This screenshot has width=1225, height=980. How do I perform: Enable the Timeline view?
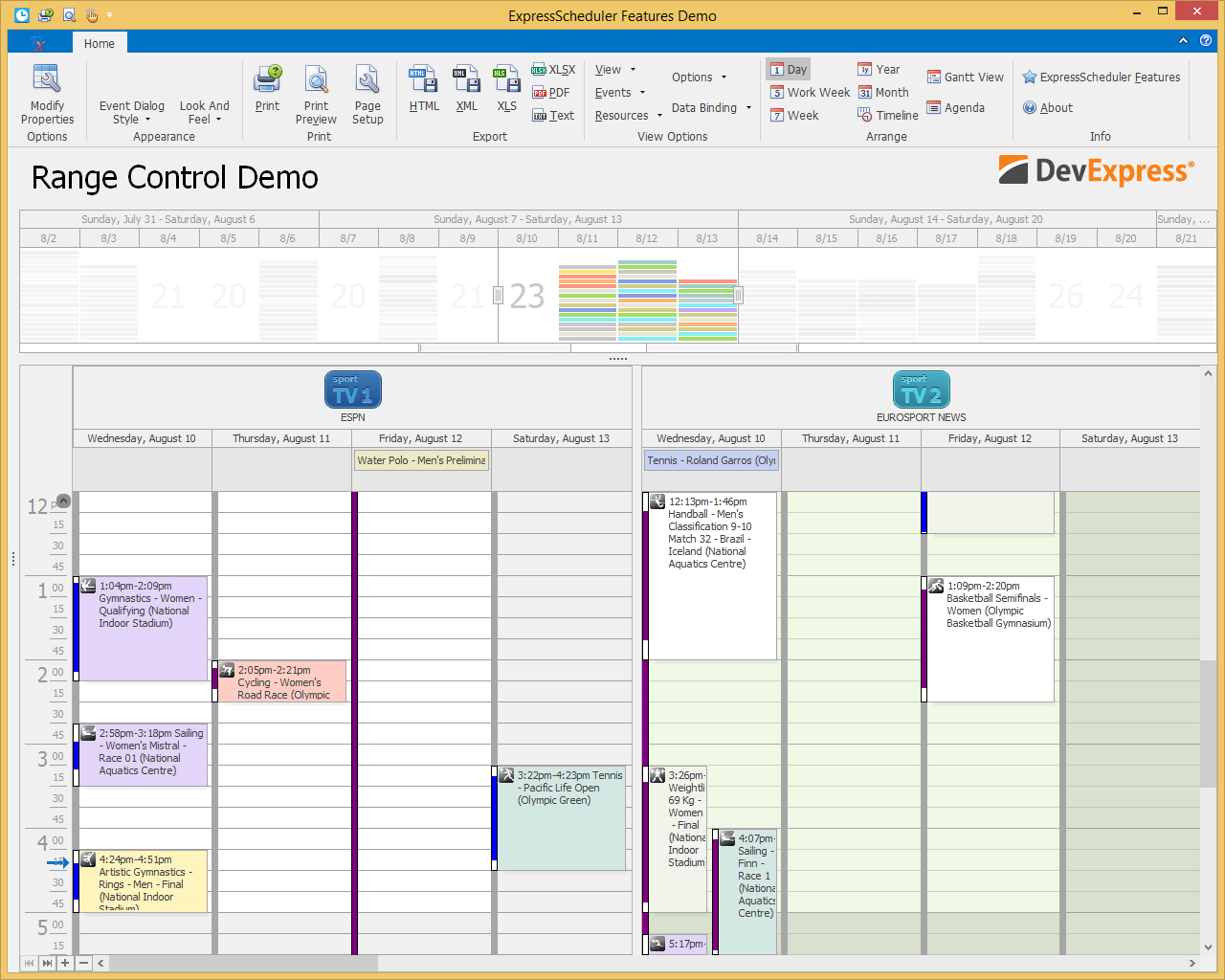888,116
